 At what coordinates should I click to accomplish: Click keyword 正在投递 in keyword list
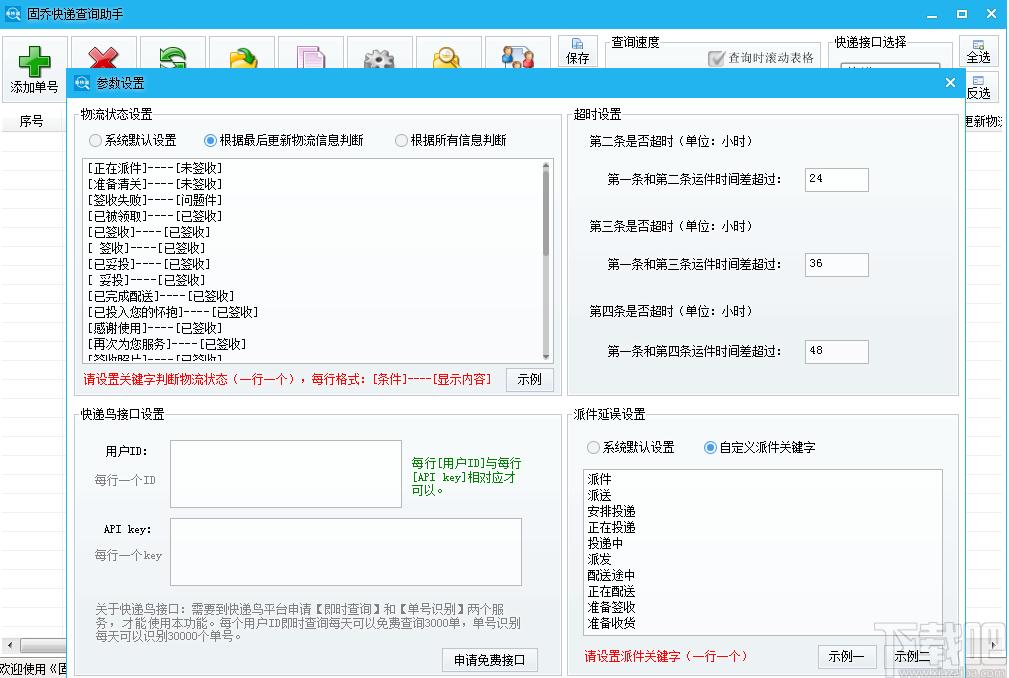(611, 527)
